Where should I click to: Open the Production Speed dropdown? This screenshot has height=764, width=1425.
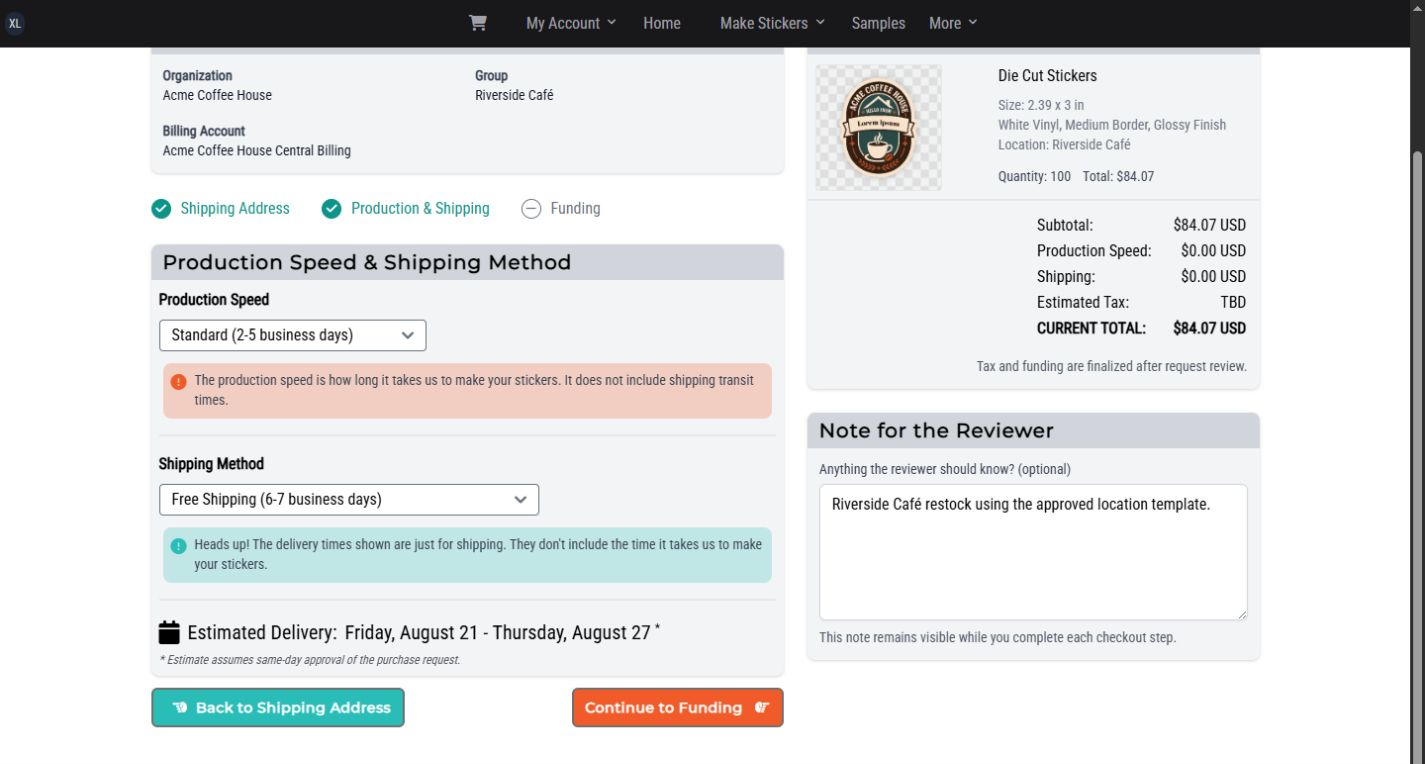pyautogui.click(x=293, y=335)
